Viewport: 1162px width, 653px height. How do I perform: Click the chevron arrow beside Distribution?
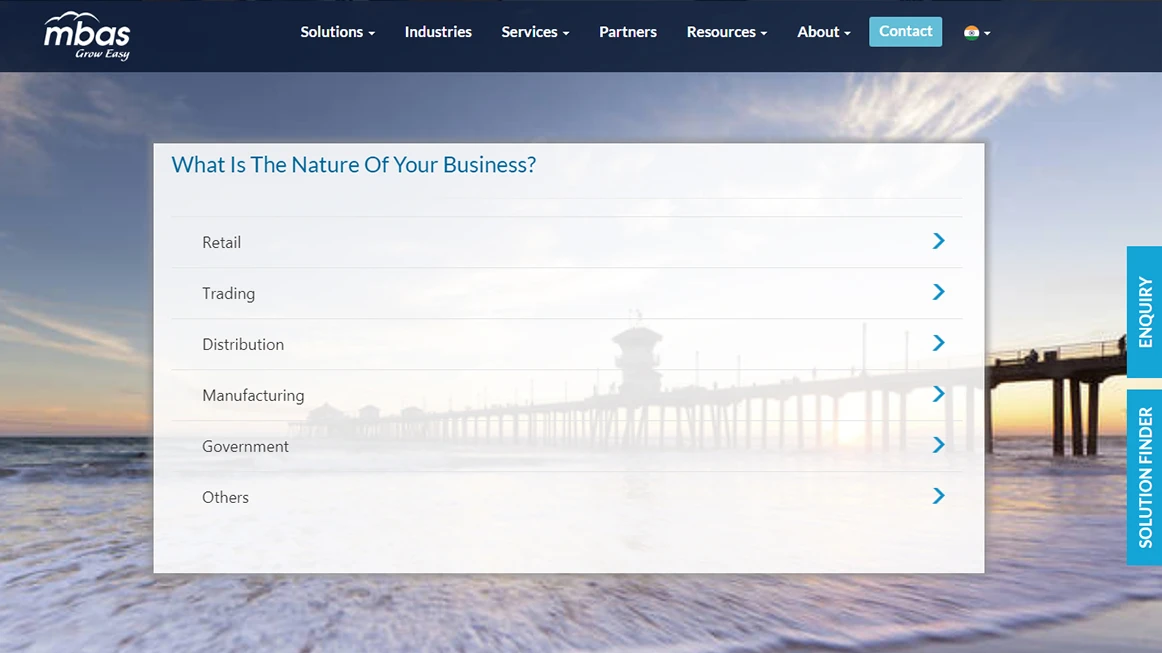[938, 343]
